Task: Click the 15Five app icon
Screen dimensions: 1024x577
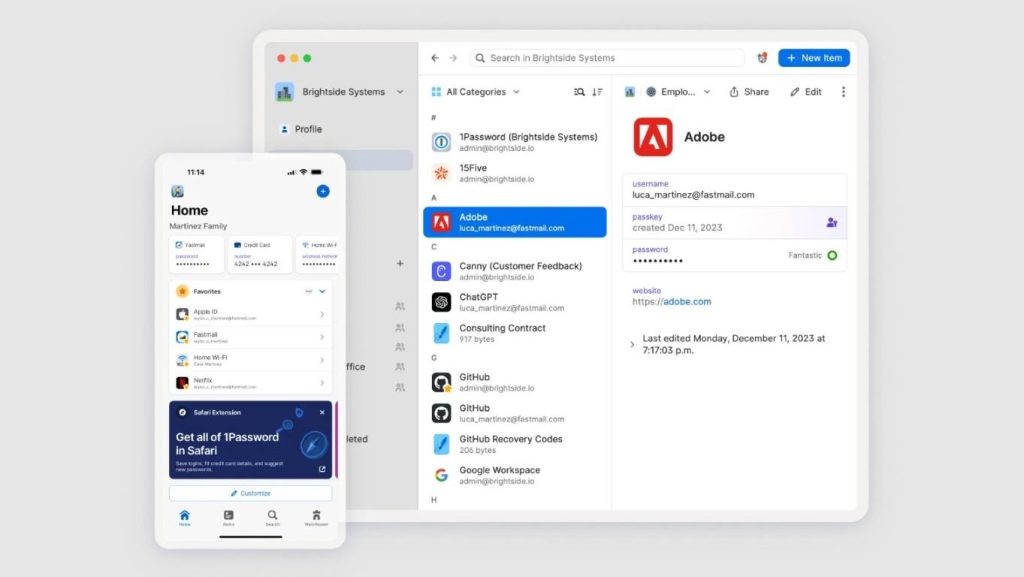Action: pos(441,173)
